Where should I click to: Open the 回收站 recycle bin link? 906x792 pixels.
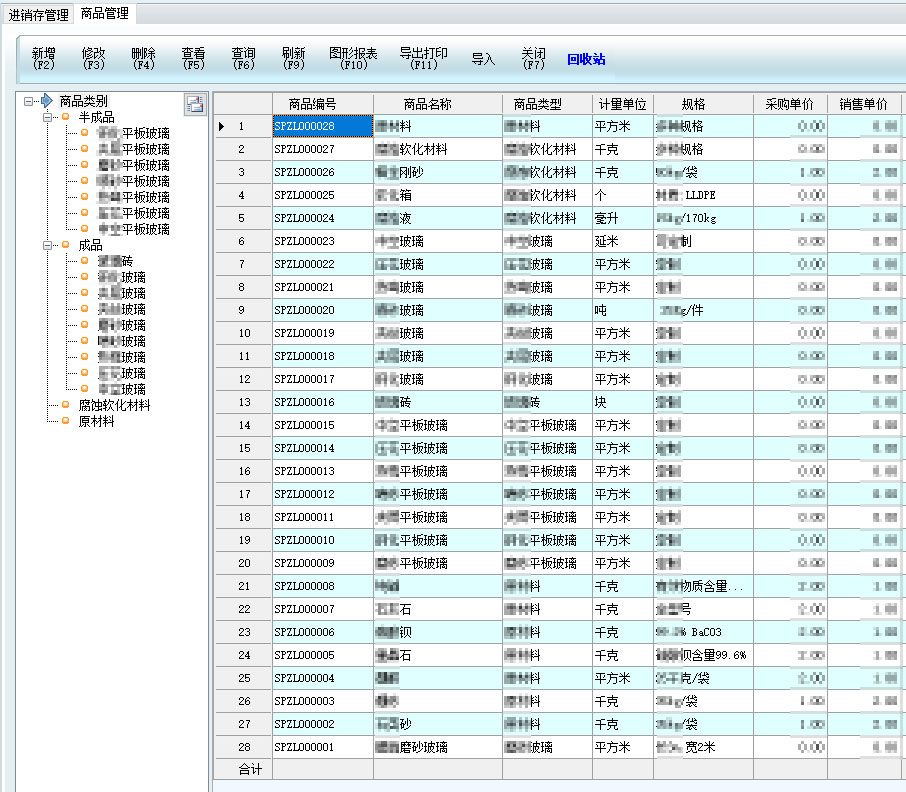(586, 59)
